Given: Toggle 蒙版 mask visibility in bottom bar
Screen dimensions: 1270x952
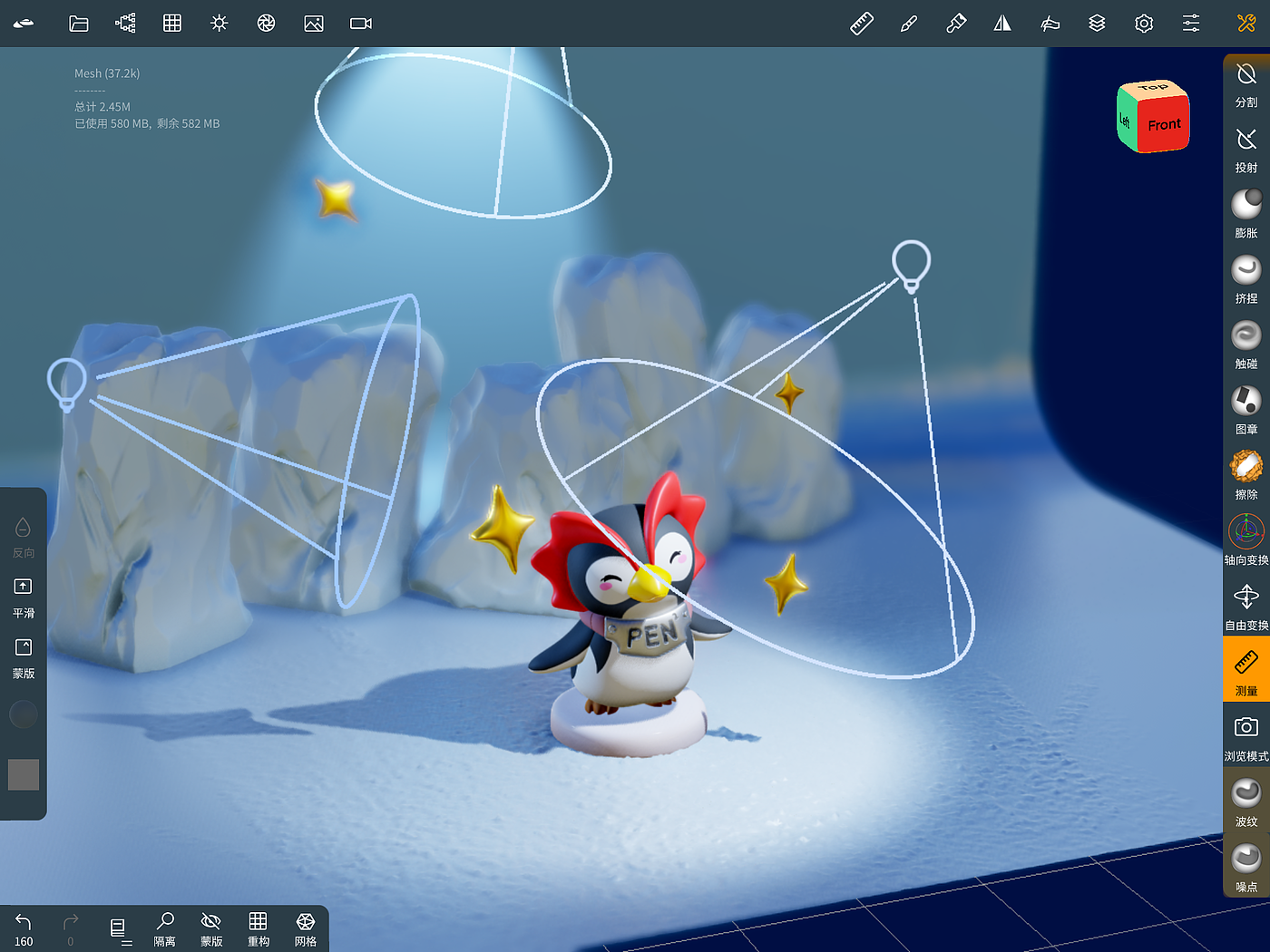Looking at the screenshot, I should (211, 929).
